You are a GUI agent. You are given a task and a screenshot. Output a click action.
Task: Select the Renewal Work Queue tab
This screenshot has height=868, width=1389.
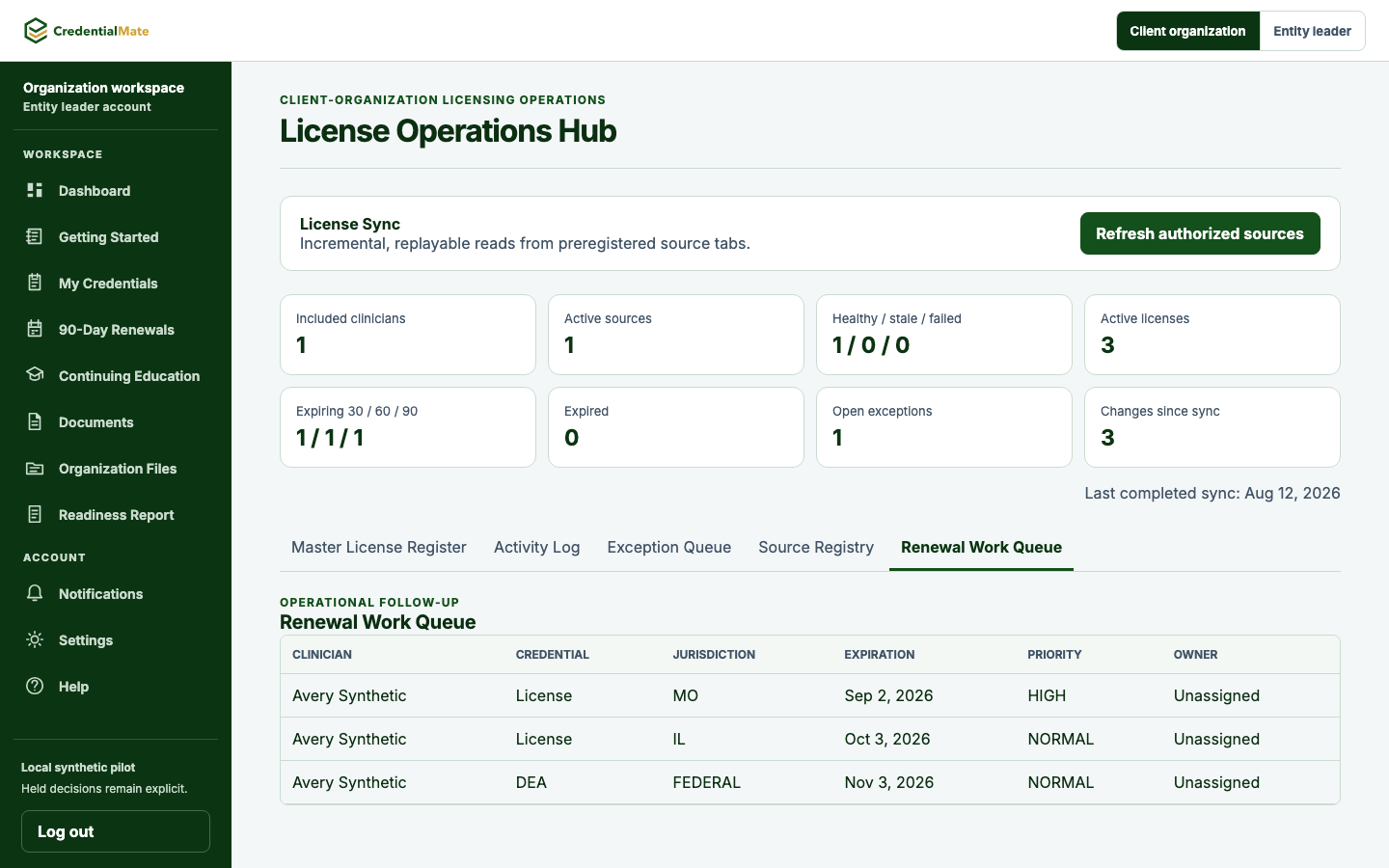[981, 547]
